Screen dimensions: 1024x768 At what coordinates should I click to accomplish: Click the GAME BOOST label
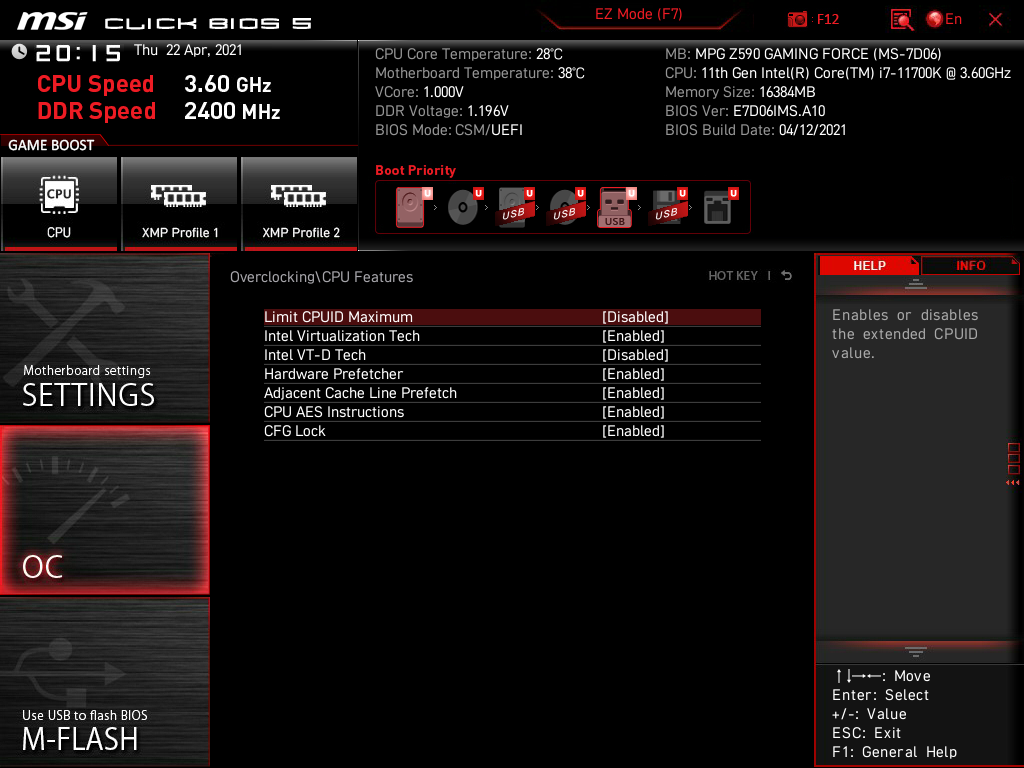click(51, 145)
